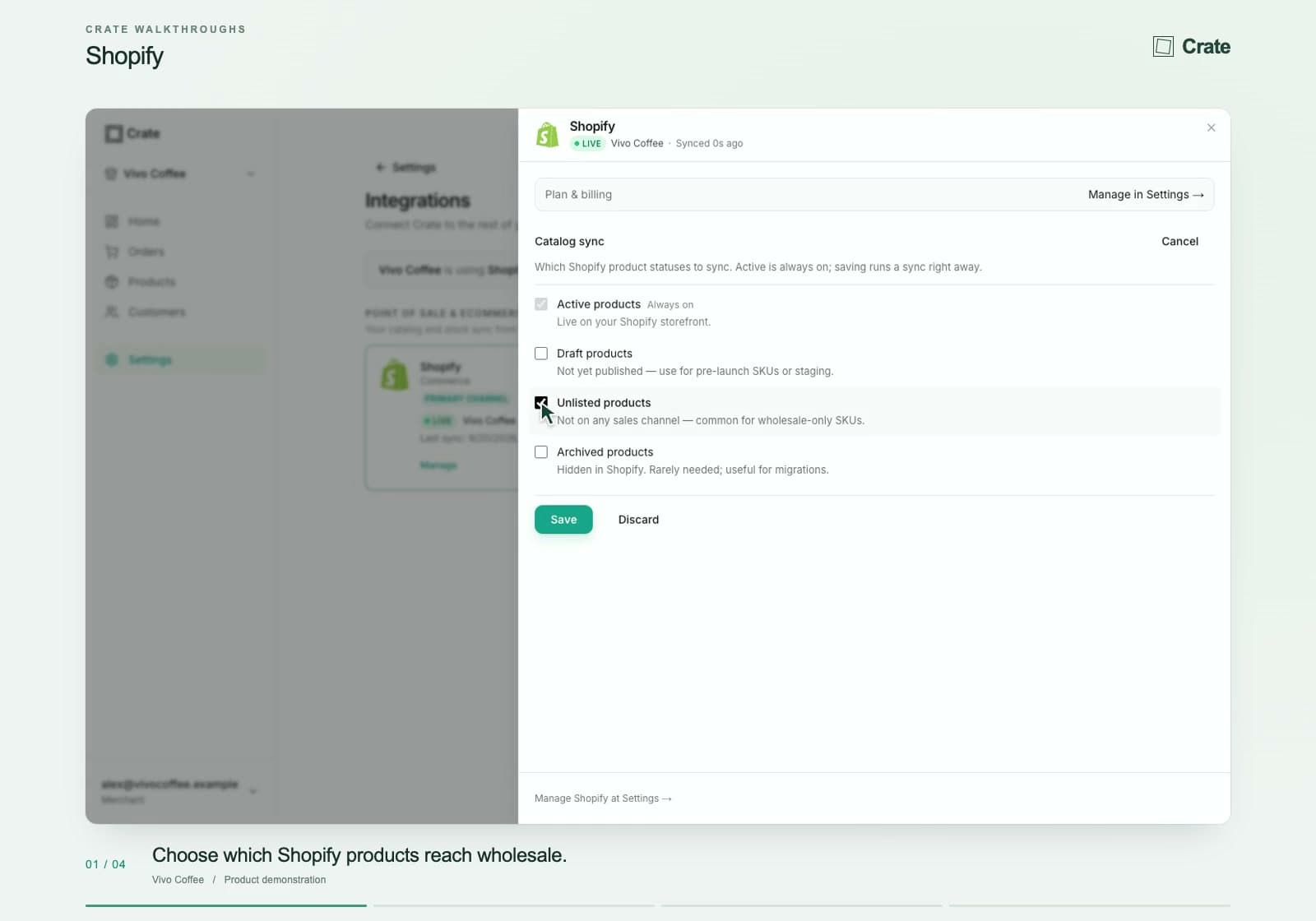Click the Products icon in sidebar
This screenshot has height=921, width=1316.
[x=112, y=282]
